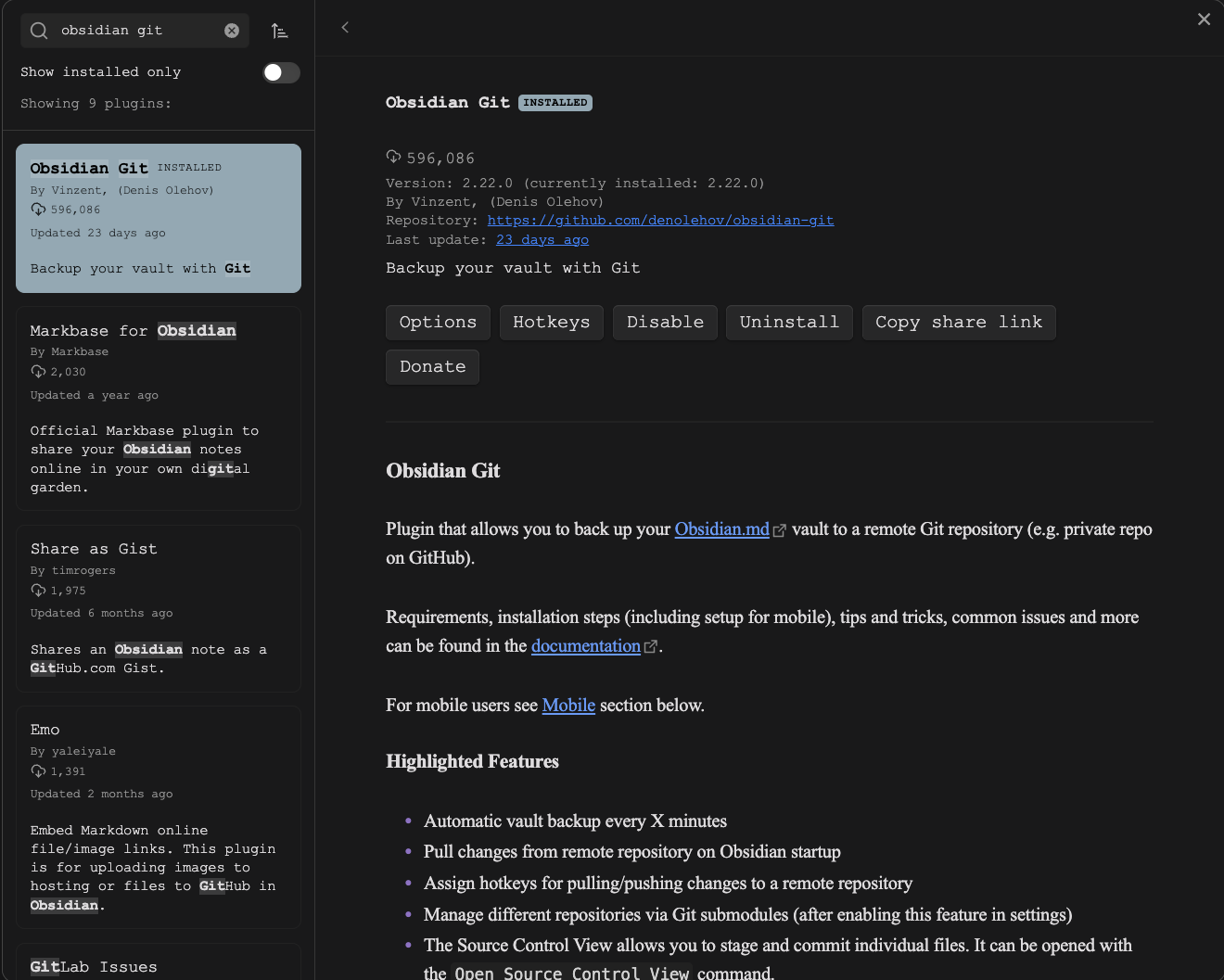
Task: Close the community plugins dialog
Action: (1204, 19)
